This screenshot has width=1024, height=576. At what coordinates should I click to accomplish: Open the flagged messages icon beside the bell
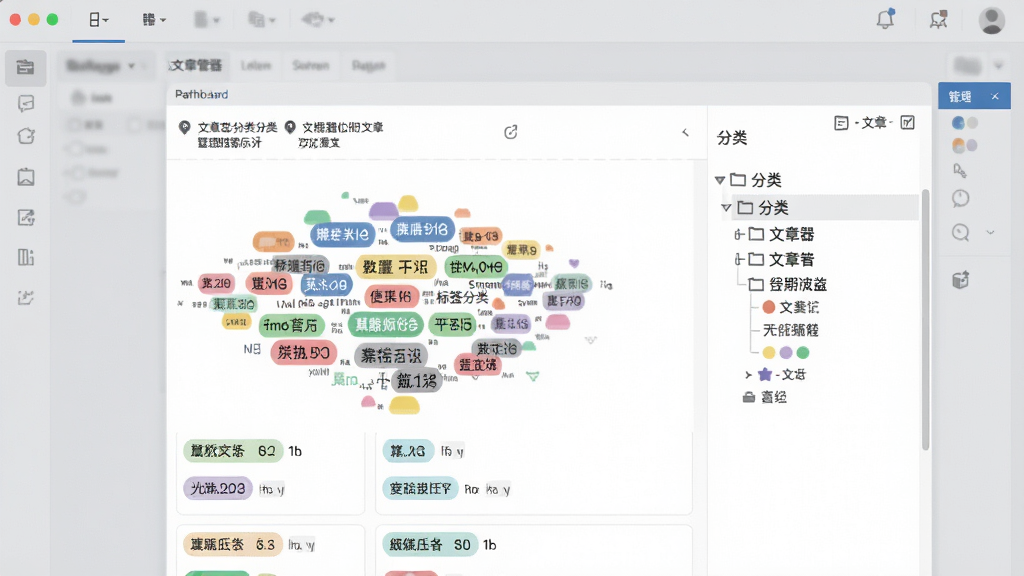tap(938, 20)
